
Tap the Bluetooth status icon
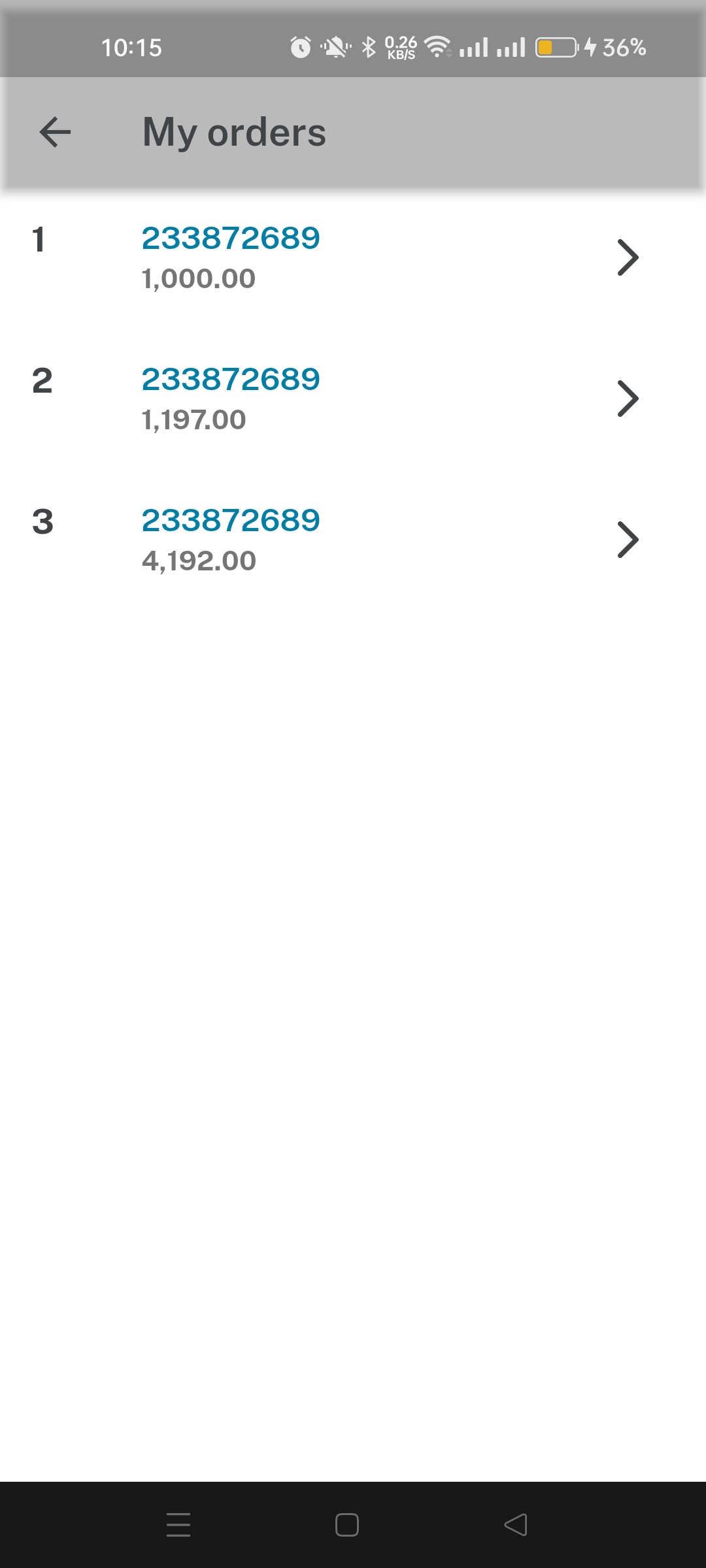coord(368,46)
